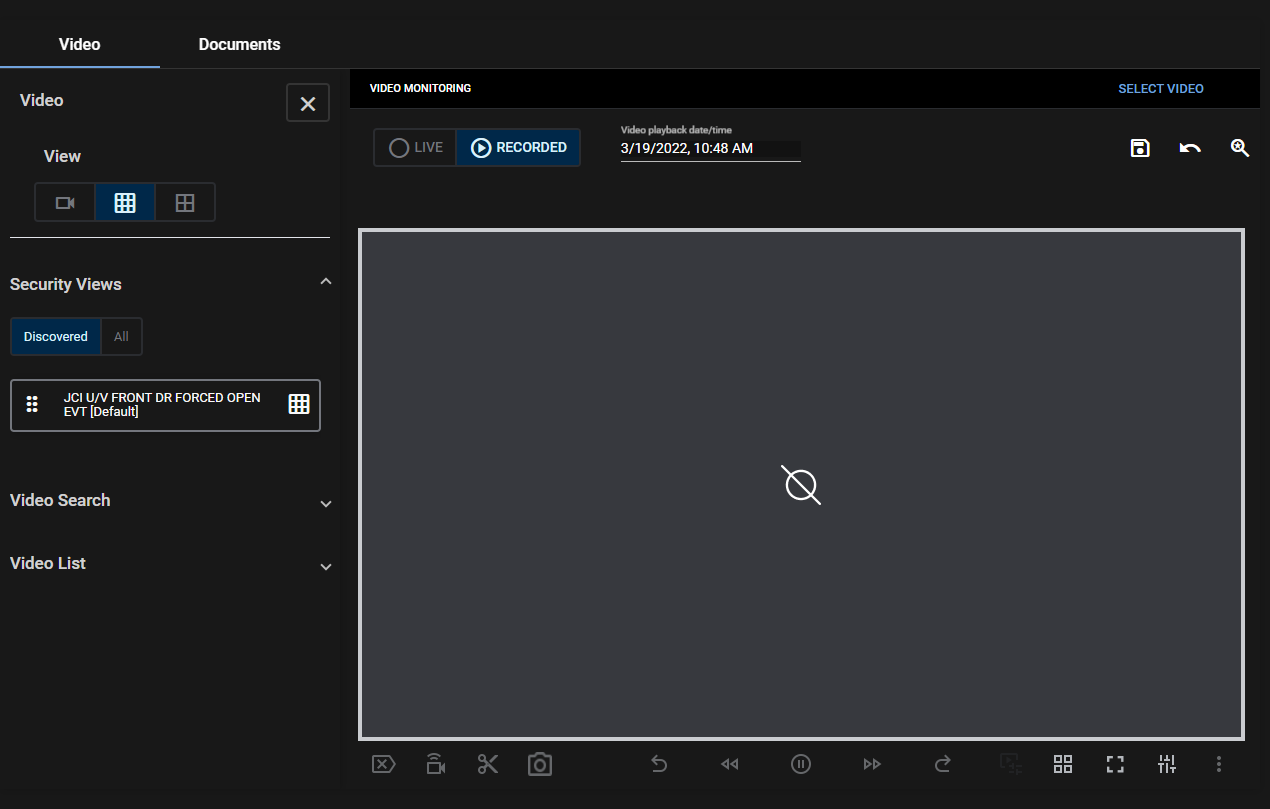Switch to the 2x2 grid view toggle

(x=185, y=203)
